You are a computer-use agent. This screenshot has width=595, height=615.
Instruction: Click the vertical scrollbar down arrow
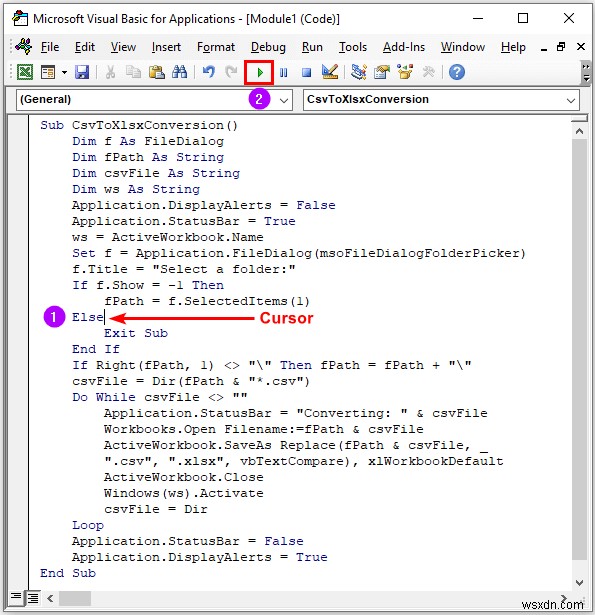[x=579, y=583]
